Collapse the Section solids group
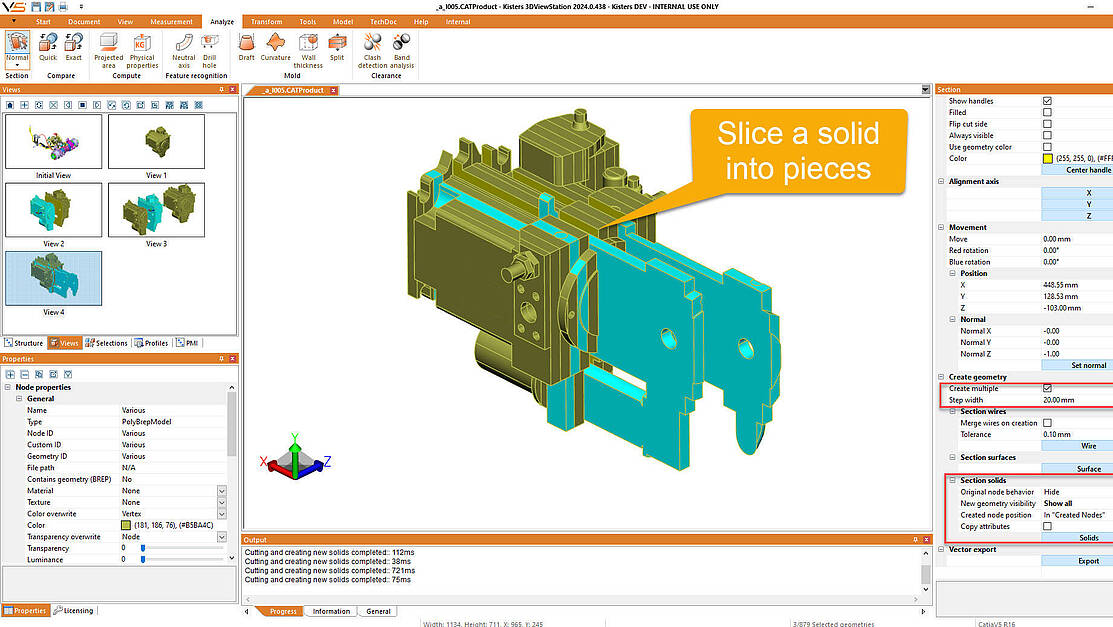1113x627 pixels. click(x=953, y=480)
